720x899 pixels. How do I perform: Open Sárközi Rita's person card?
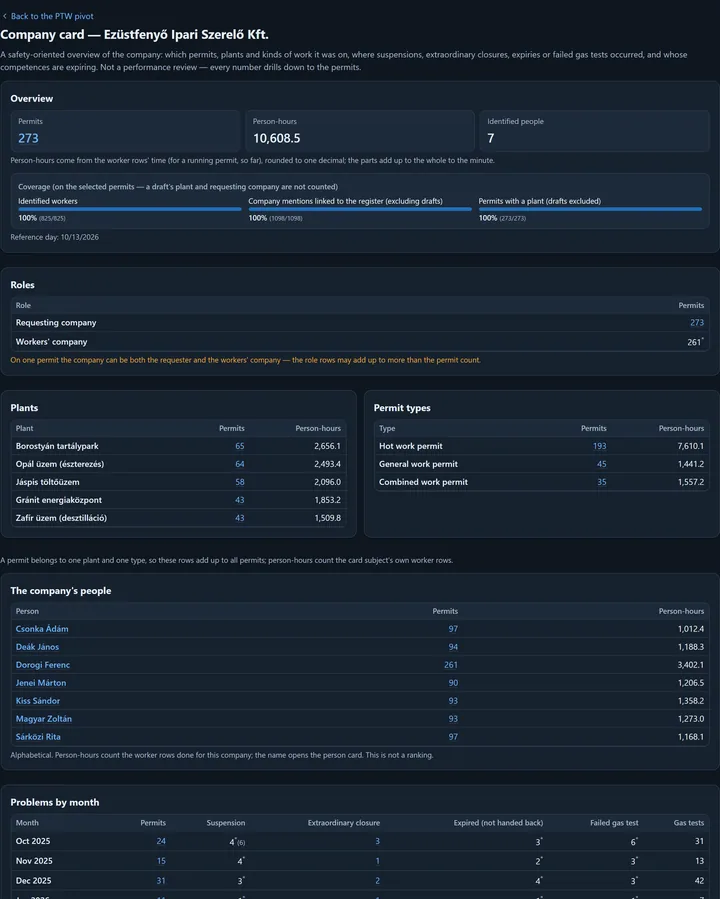pyautogui.click(x=38, y=737)
